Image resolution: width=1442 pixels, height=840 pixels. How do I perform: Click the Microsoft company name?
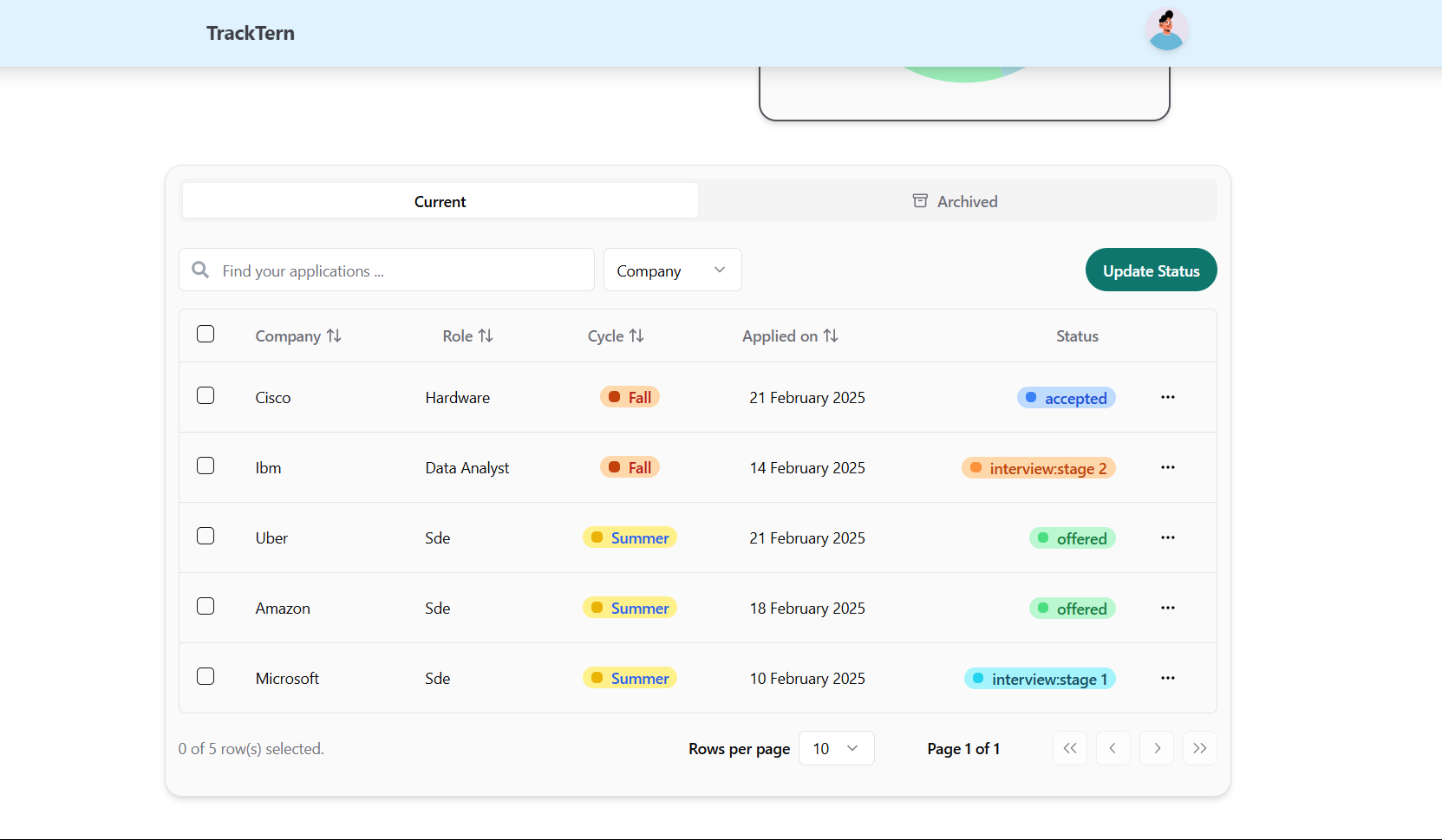tap(287, 679)
